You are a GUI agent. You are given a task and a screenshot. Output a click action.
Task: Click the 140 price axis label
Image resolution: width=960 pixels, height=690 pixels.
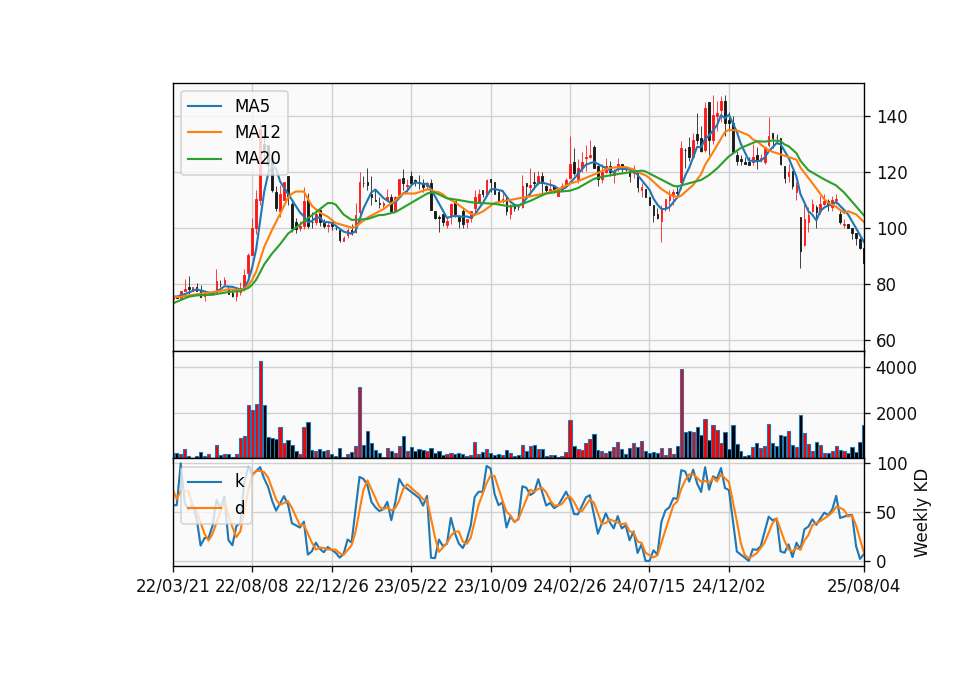pyautogui.click(x=892, y=117)
